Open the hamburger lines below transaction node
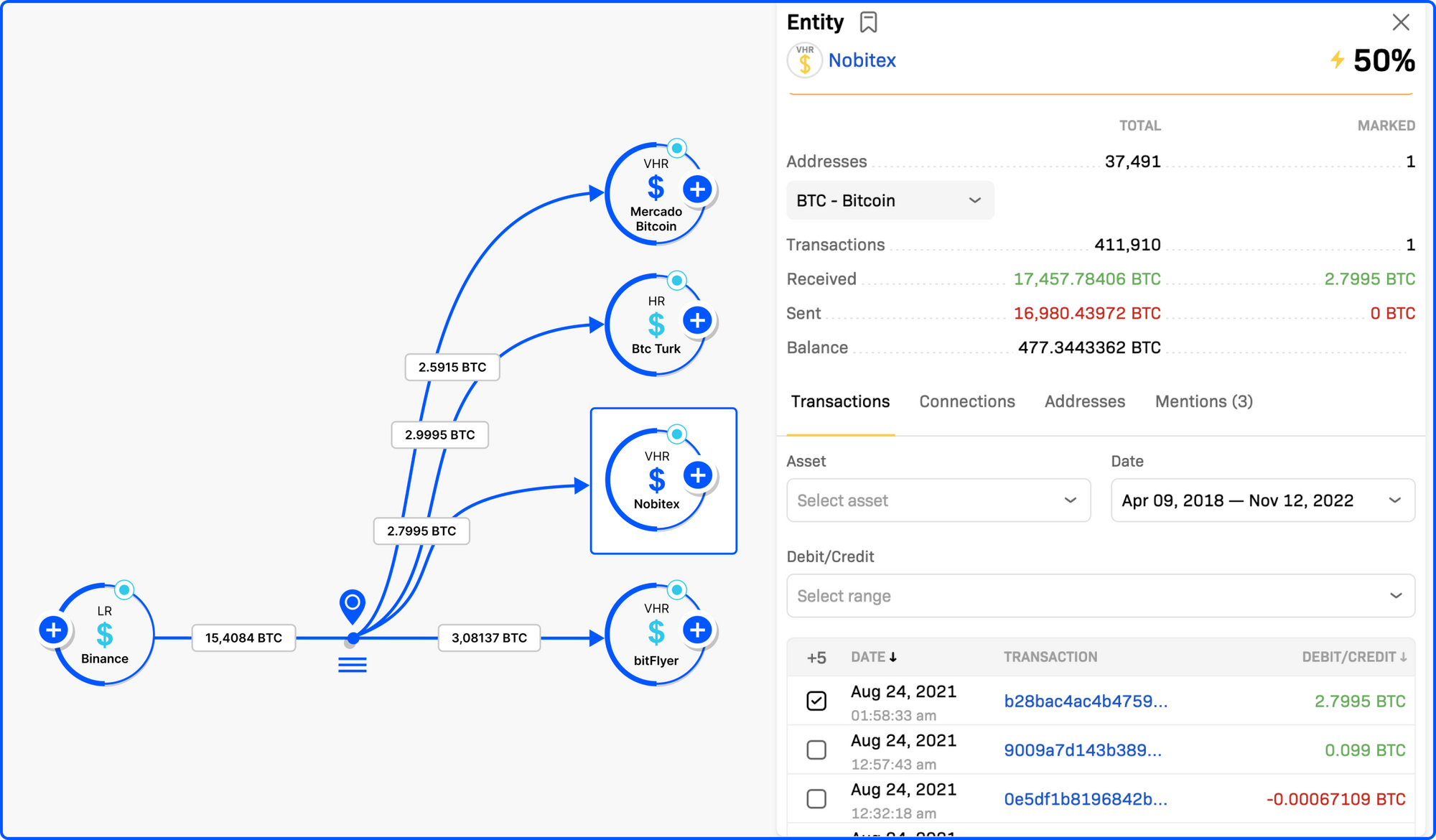 (352, 665)
